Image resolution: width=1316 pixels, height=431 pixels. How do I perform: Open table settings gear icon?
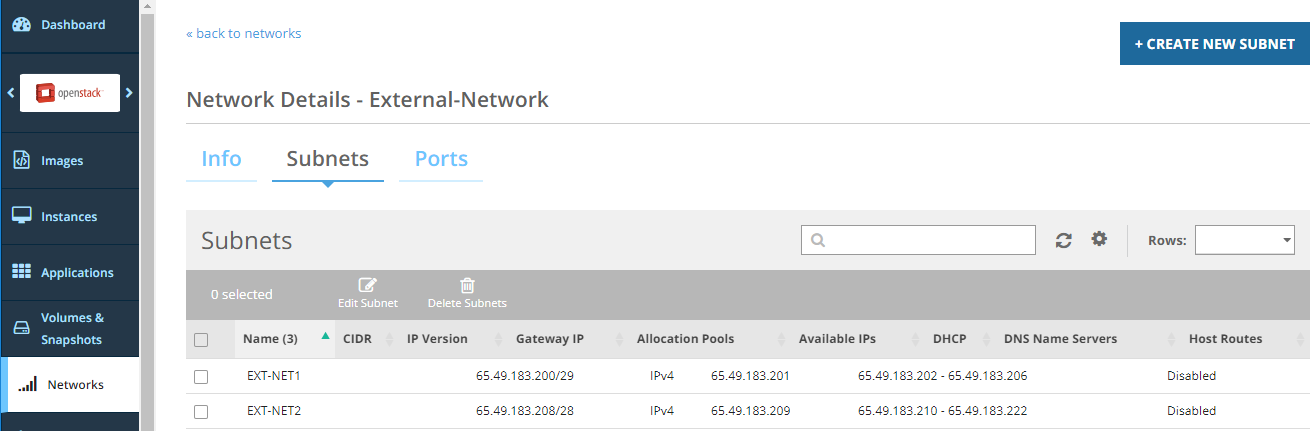1099,239
